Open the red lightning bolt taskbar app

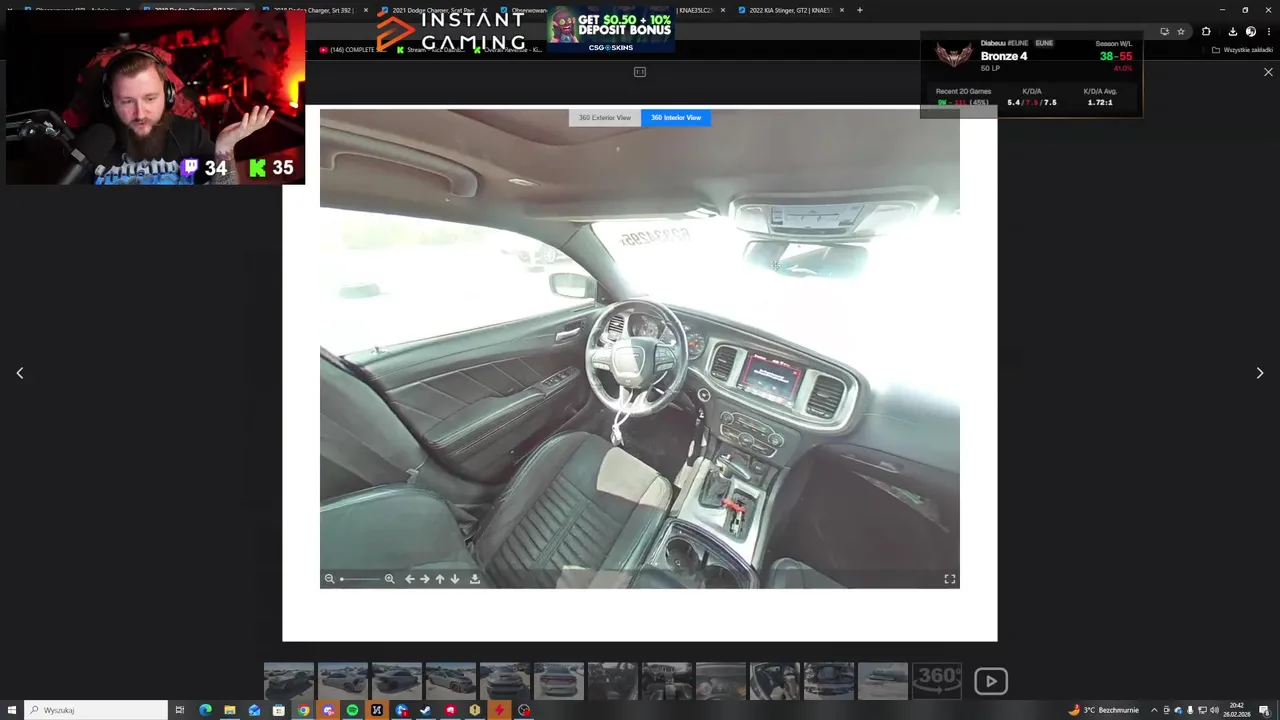pos(499,710)
